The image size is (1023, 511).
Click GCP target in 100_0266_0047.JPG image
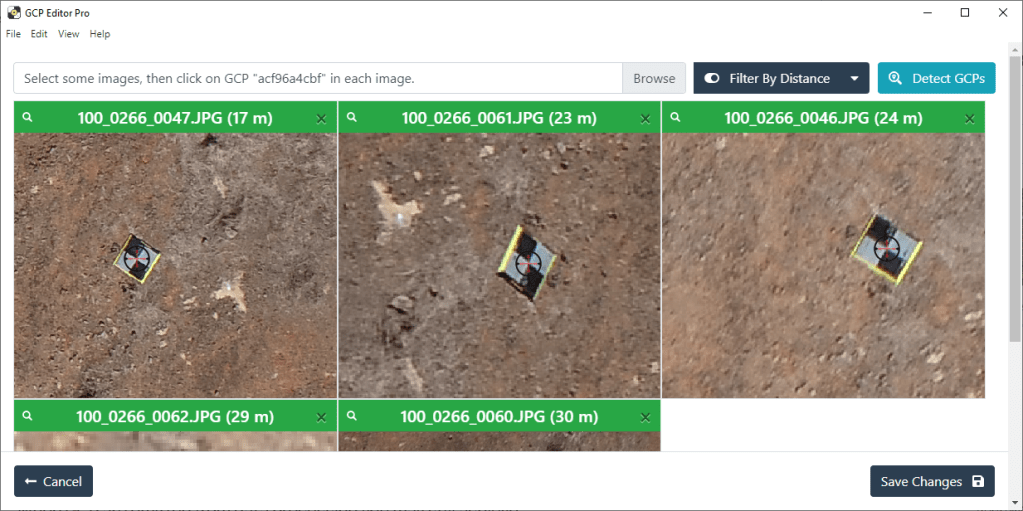tap(137, 258)
